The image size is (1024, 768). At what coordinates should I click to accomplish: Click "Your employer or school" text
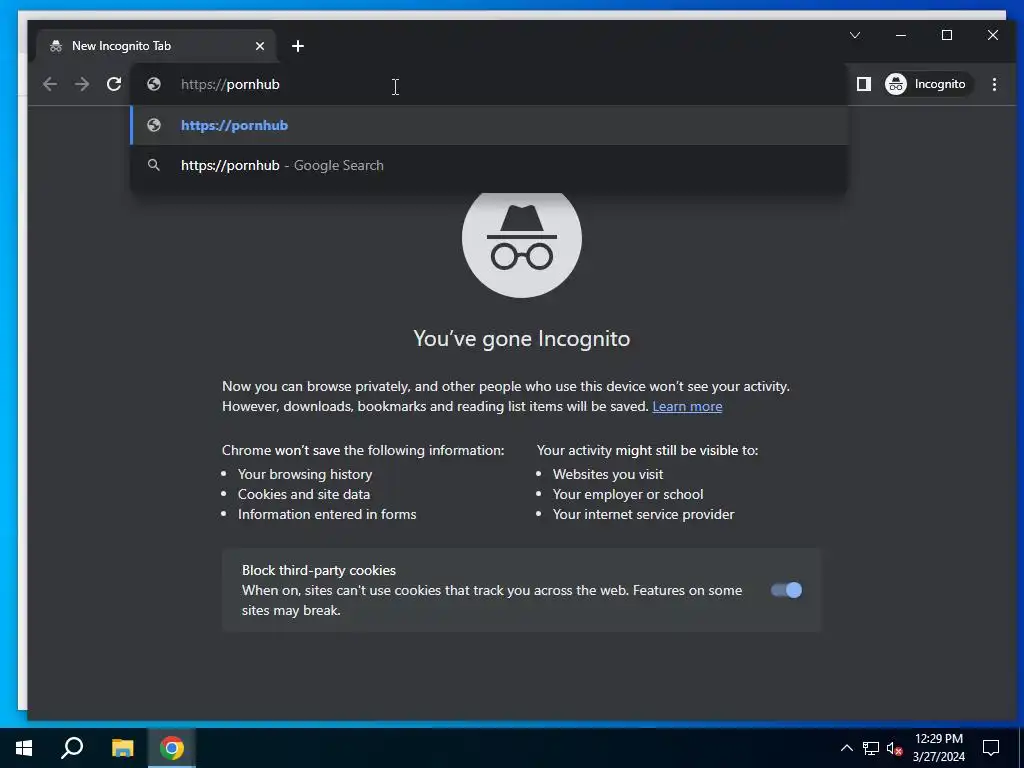(x=628, y=494)
